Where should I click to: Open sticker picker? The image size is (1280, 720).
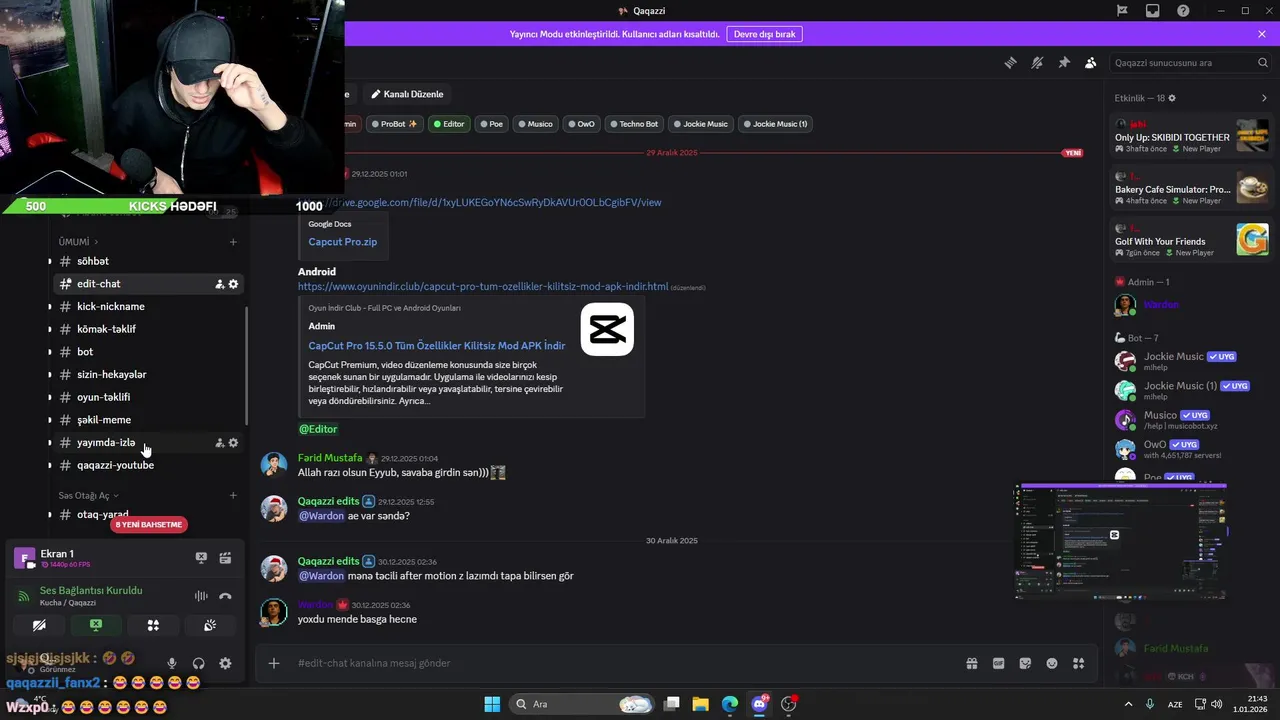pos(1025,663)
